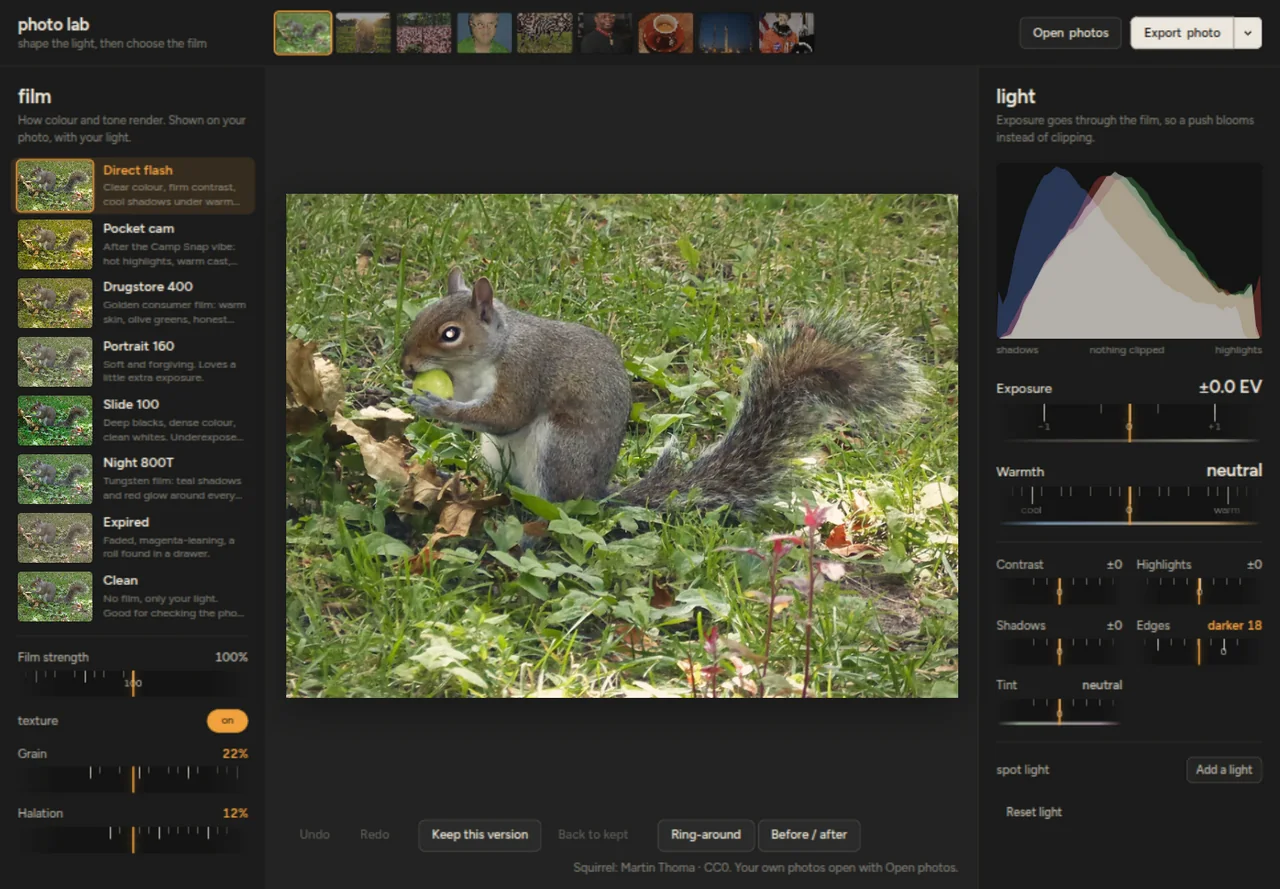
Task: Toggle the Before / after comparison
Action: [809, 835]
